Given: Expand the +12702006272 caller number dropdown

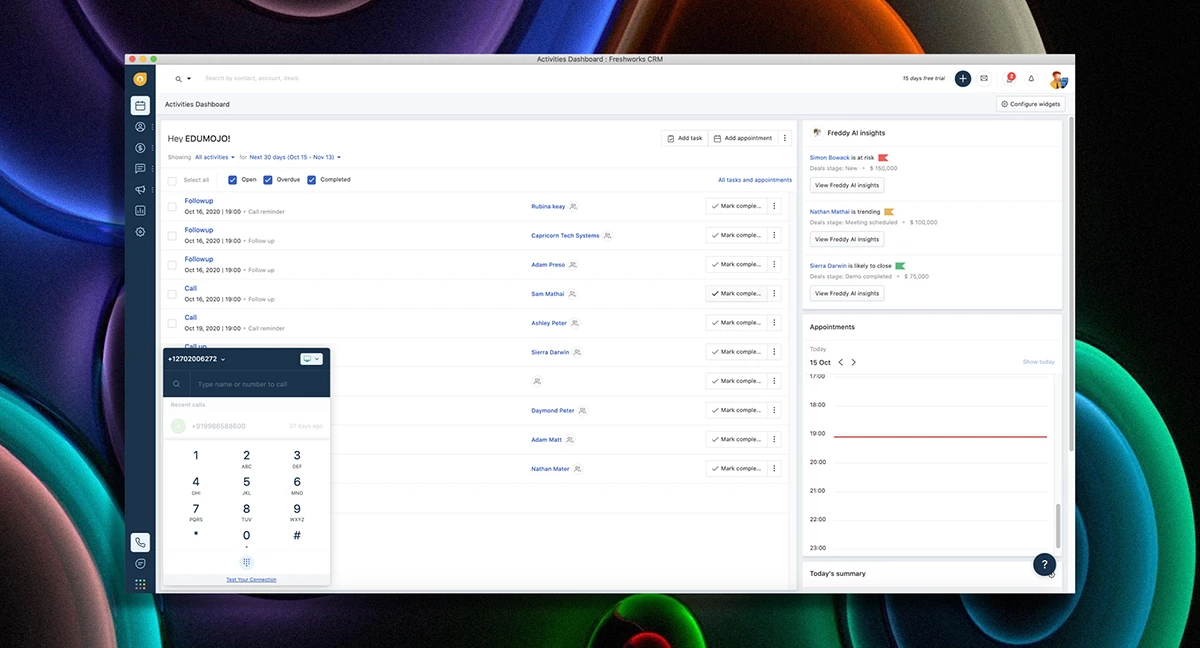Looking at the screenshot, I should 197,359.
